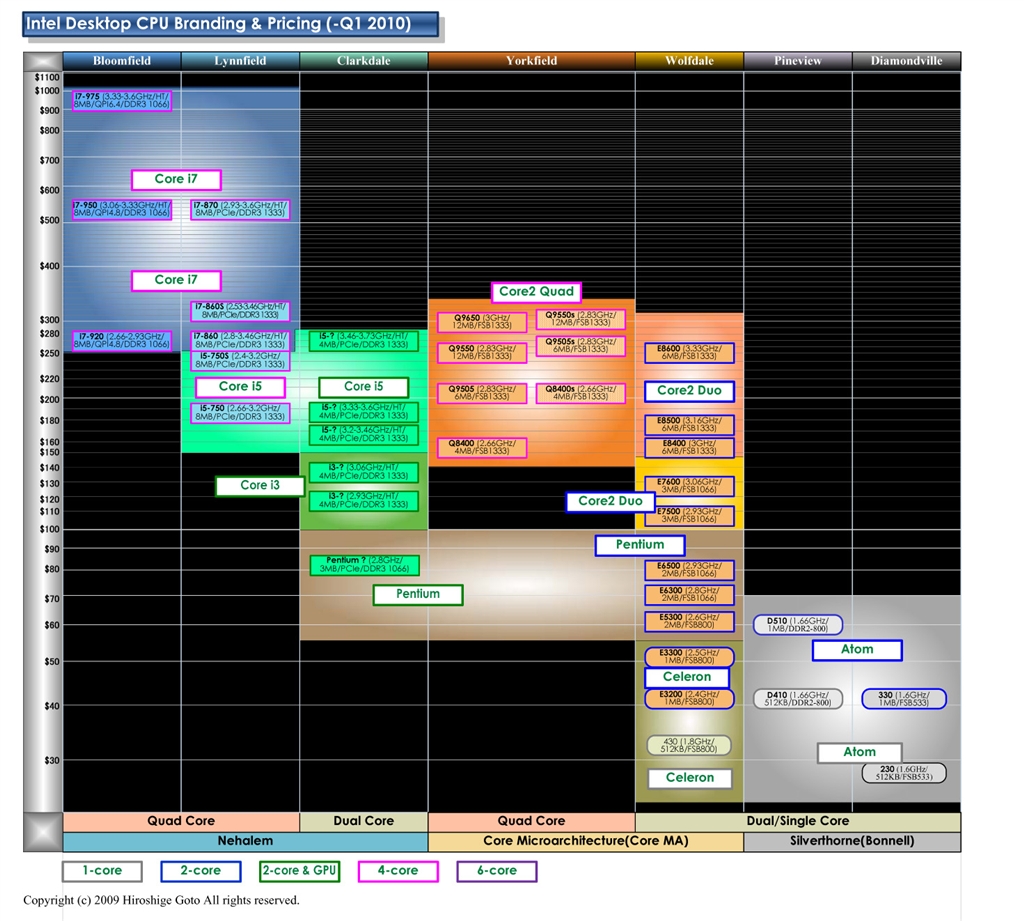
Task: Select the Q9650 3GHz processor box
Action: coord(482,322)
